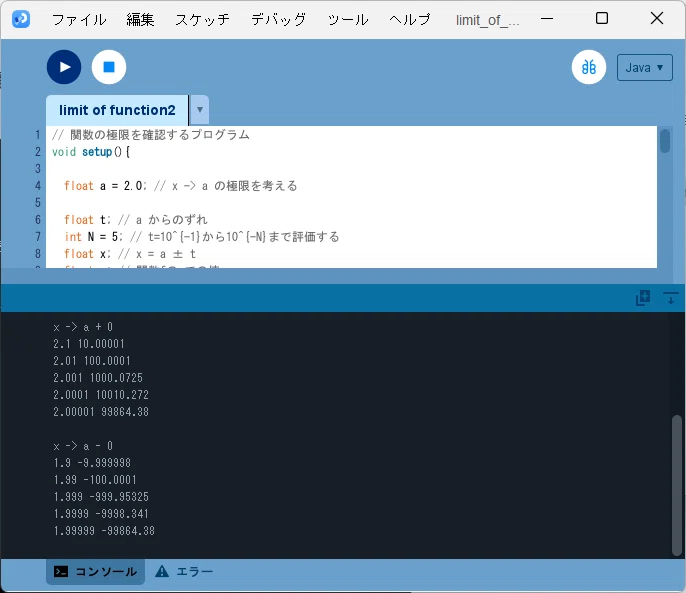This screenshot has width=686, height=593.
Task: Open the ヘルプ menu
Action: tap(410, 20)
